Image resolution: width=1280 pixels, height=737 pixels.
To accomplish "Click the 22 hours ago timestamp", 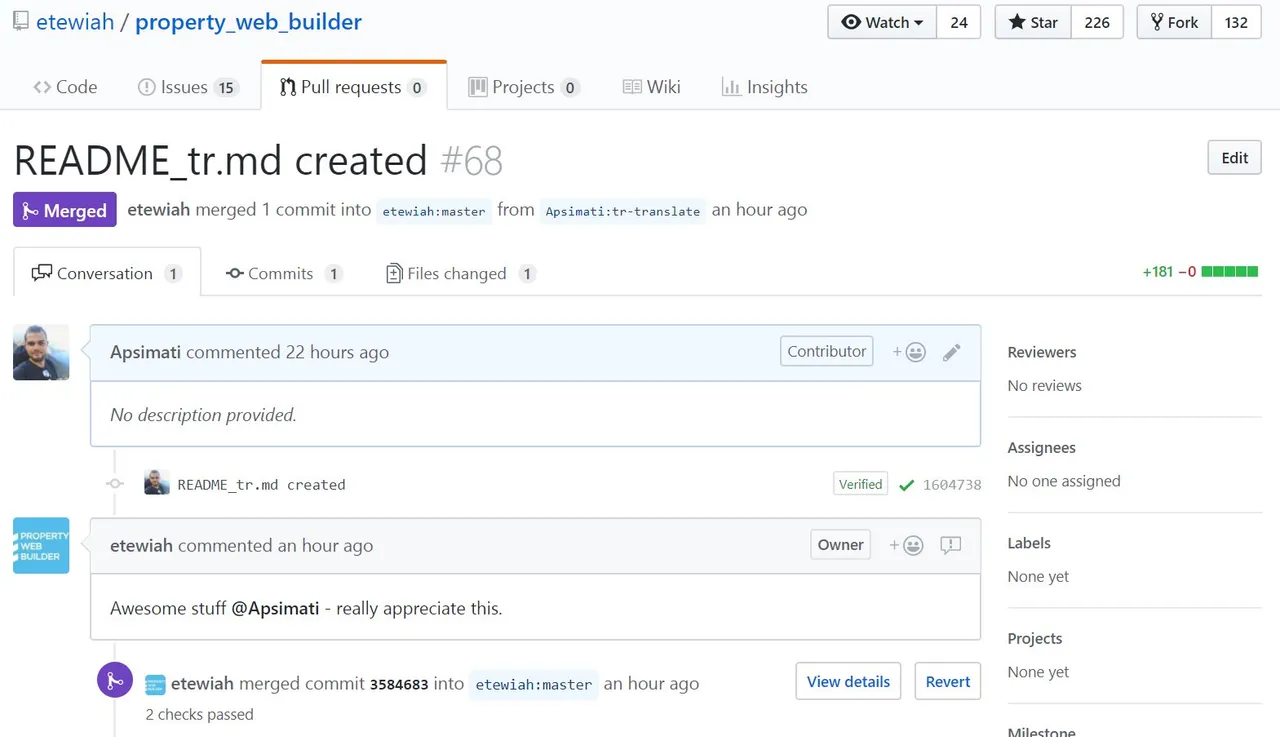I will pos(337,352).
